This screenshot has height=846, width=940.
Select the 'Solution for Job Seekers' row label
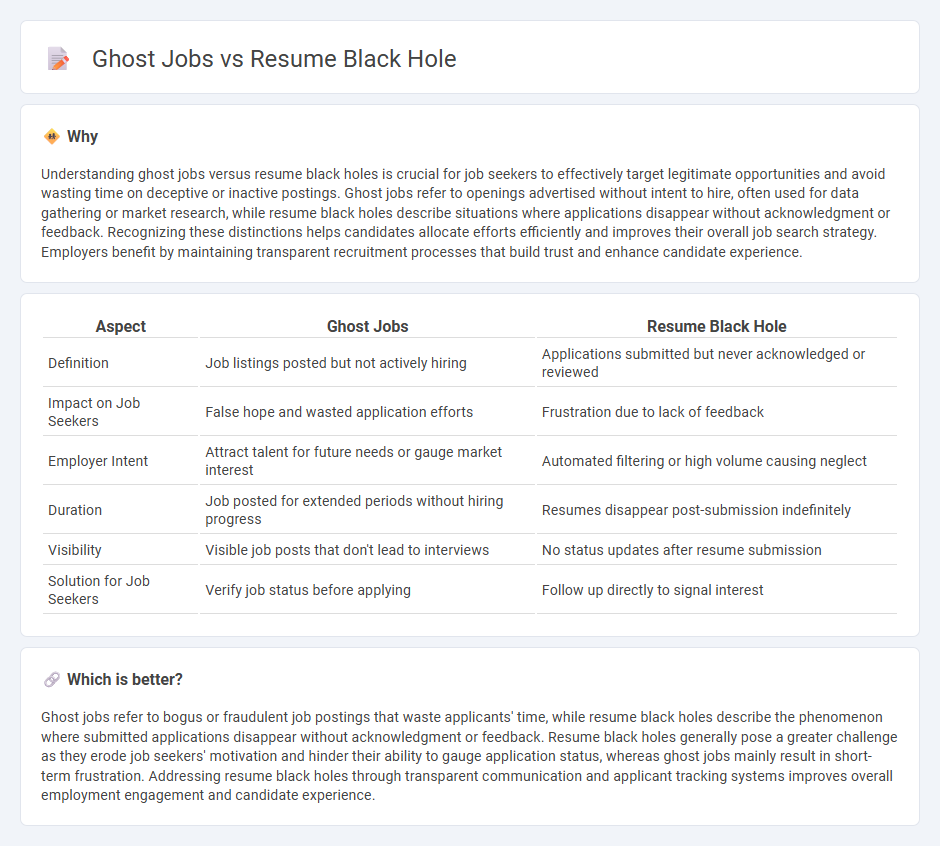99,590
